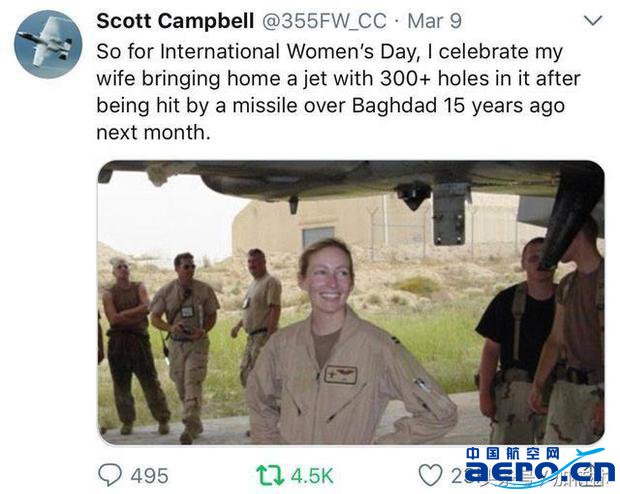Click the reply speech bubble icon

110,474
